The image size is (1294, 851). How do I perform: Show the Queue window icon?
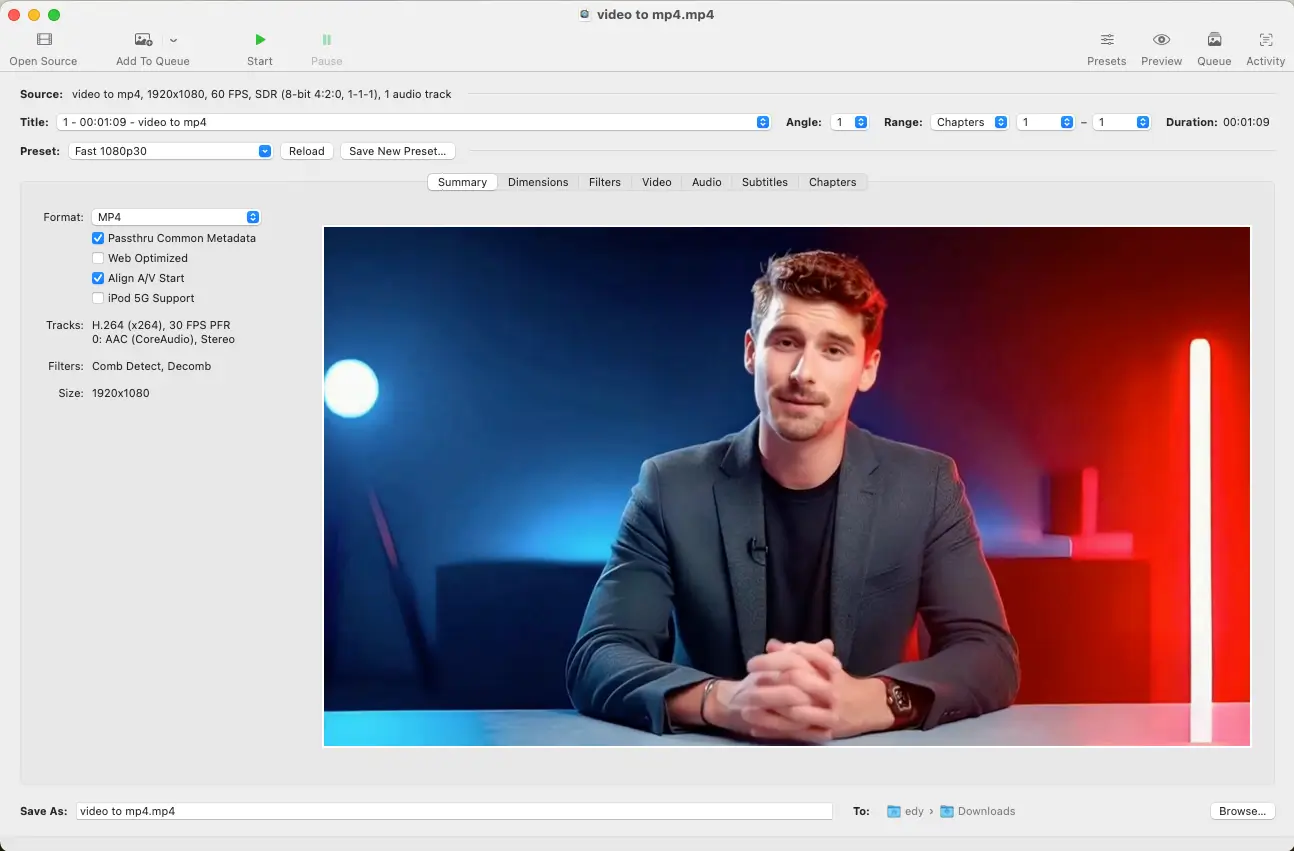[1214, 39]
